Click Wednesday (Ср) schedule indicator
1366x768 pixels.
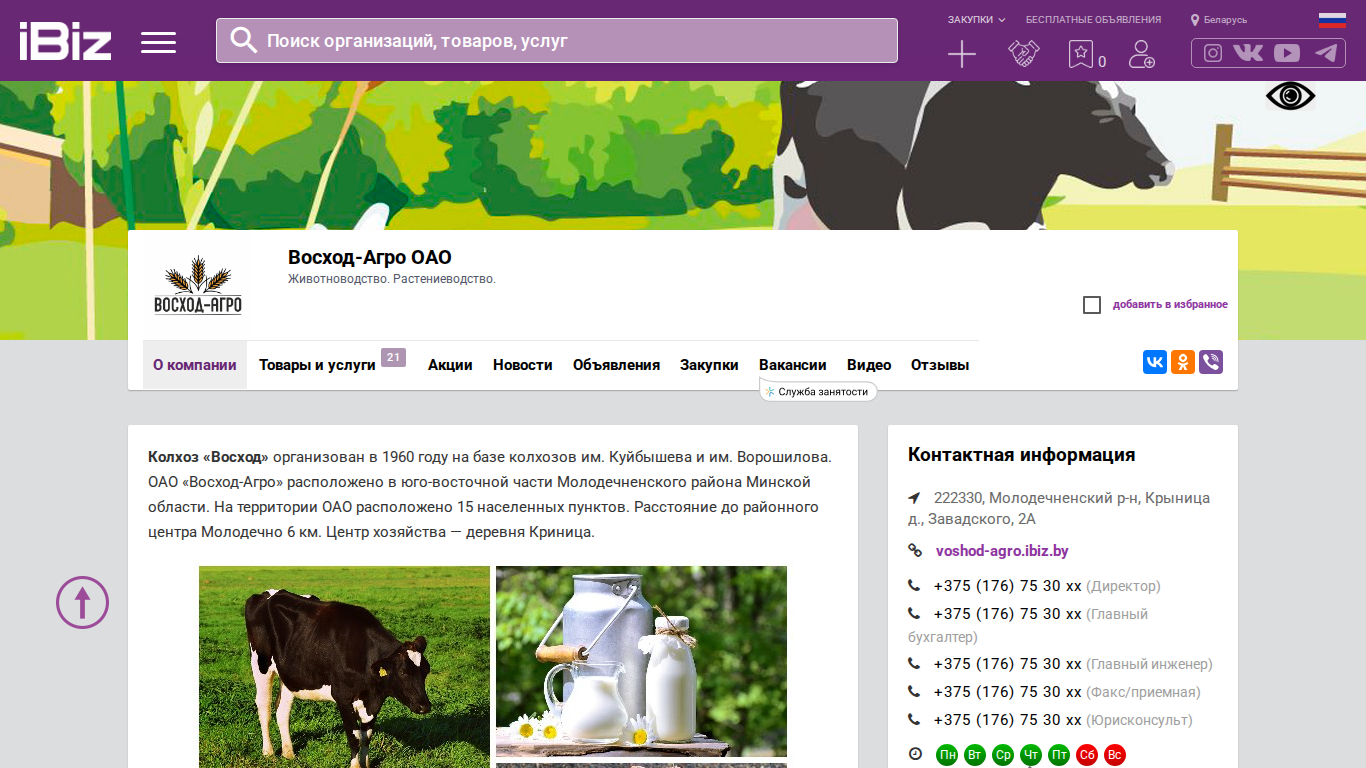tap(1003, 755)
